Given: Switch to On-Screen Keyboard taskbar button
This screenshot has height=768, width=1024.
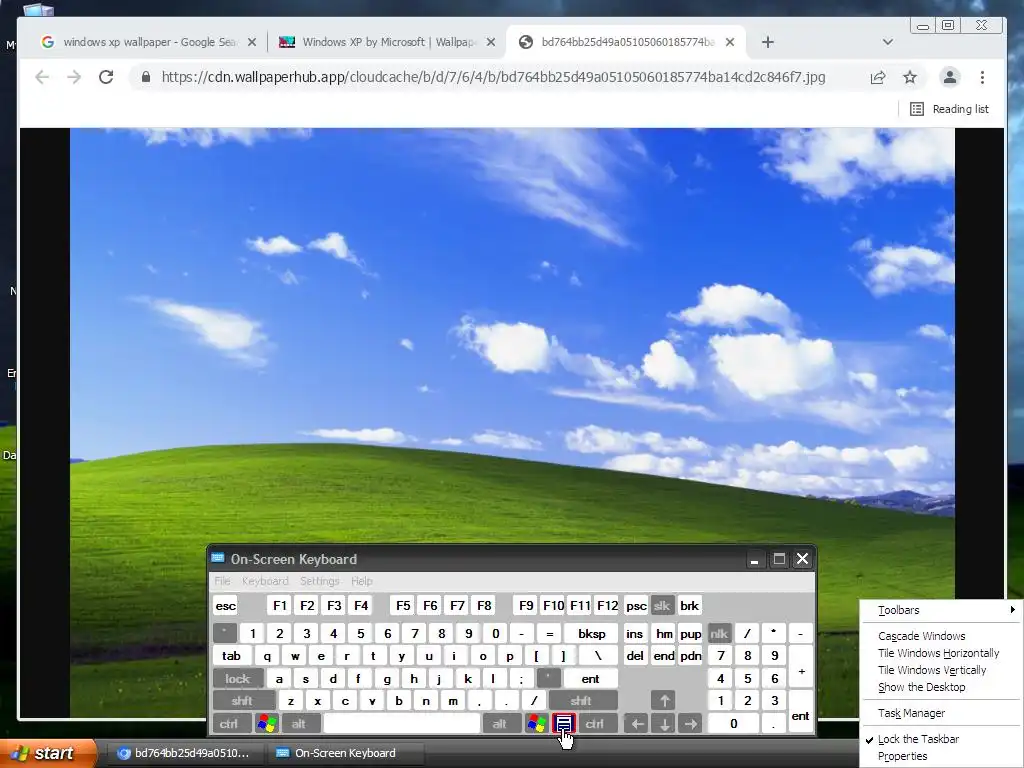Looking at the screenshot, I should pos(346,753).
